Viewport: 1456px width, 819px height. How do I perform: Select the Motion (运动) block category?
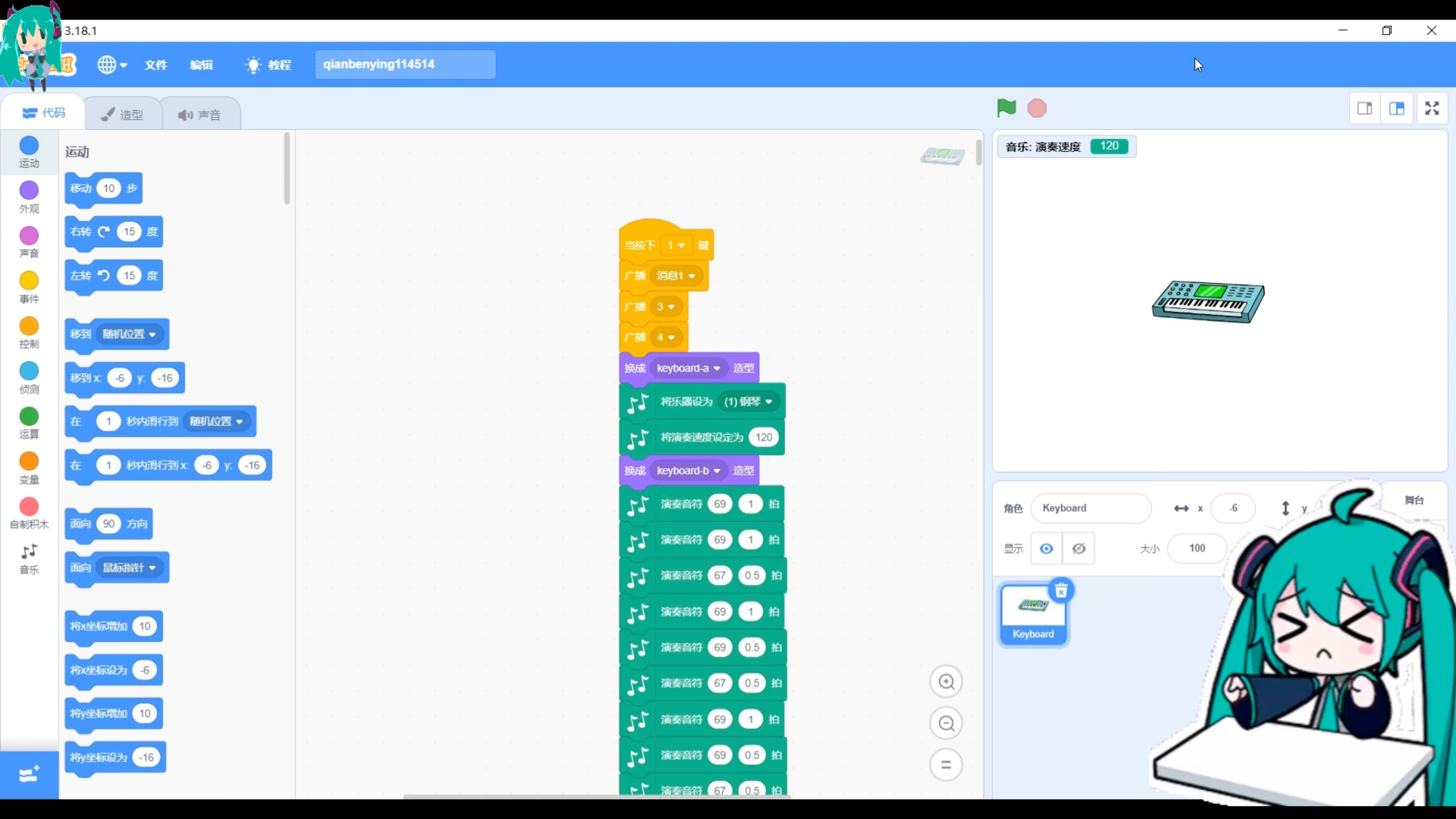pyautogui.click(x=29, y=152)
